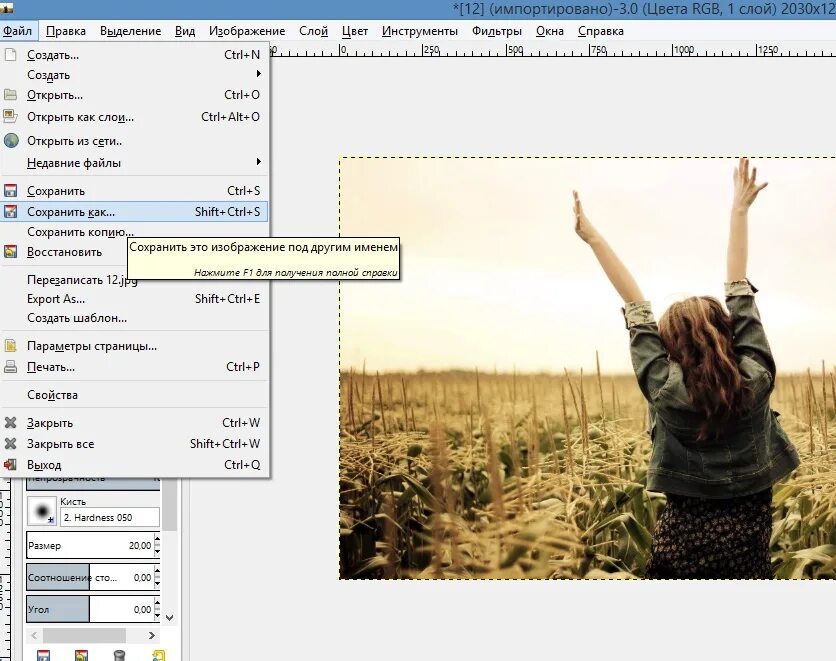Open the Цвет menu

tap(355, 31)
